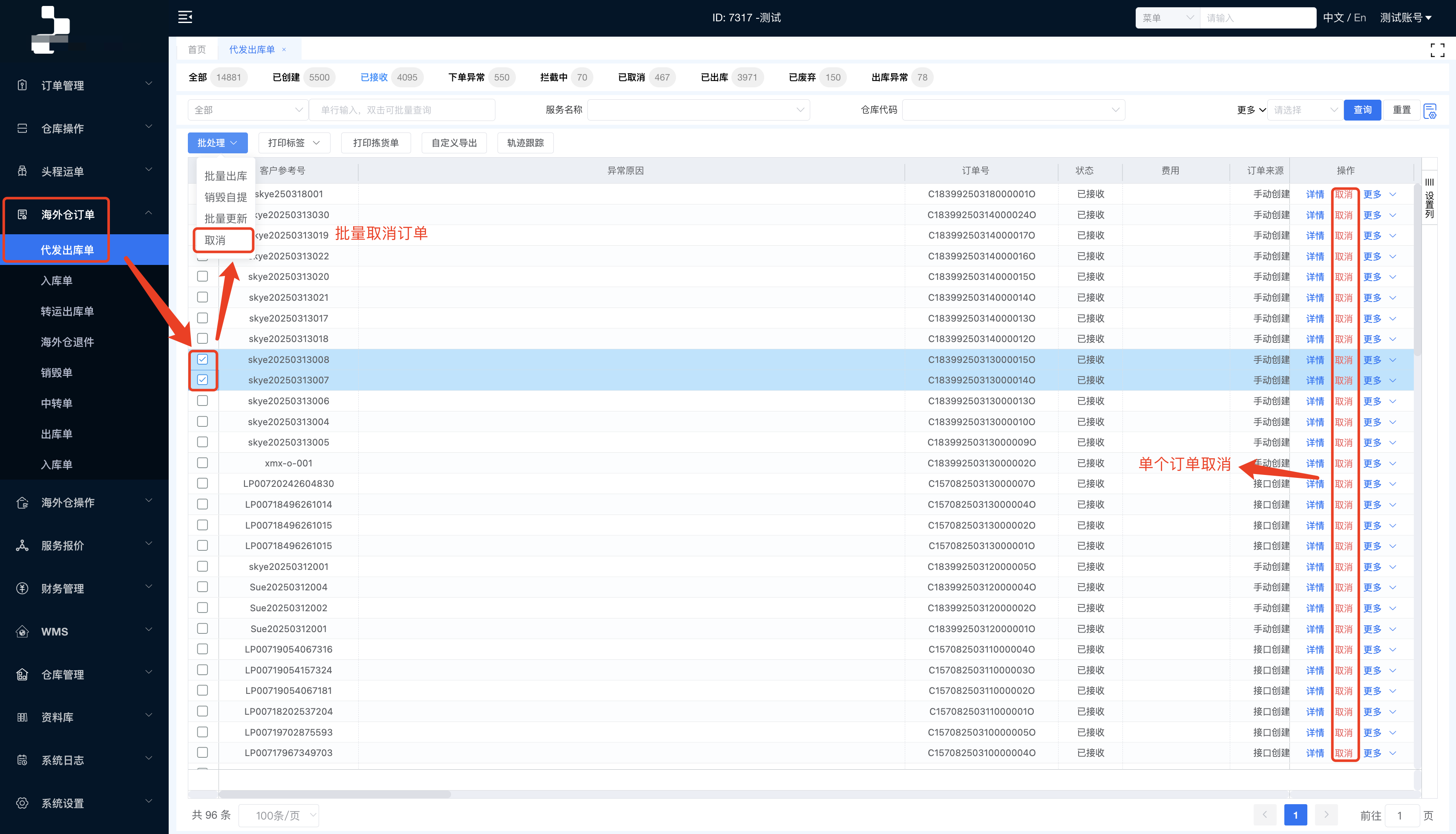Open the 100条/页 page size selector

(x=278, y=815)
